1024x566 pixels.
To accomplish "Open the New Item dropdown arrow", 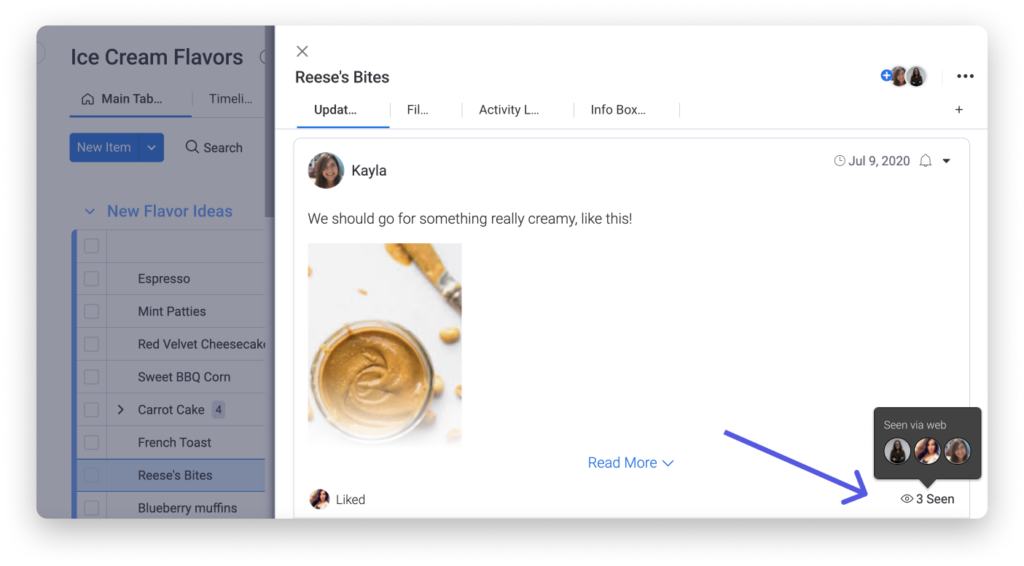I will coord(152,148).
